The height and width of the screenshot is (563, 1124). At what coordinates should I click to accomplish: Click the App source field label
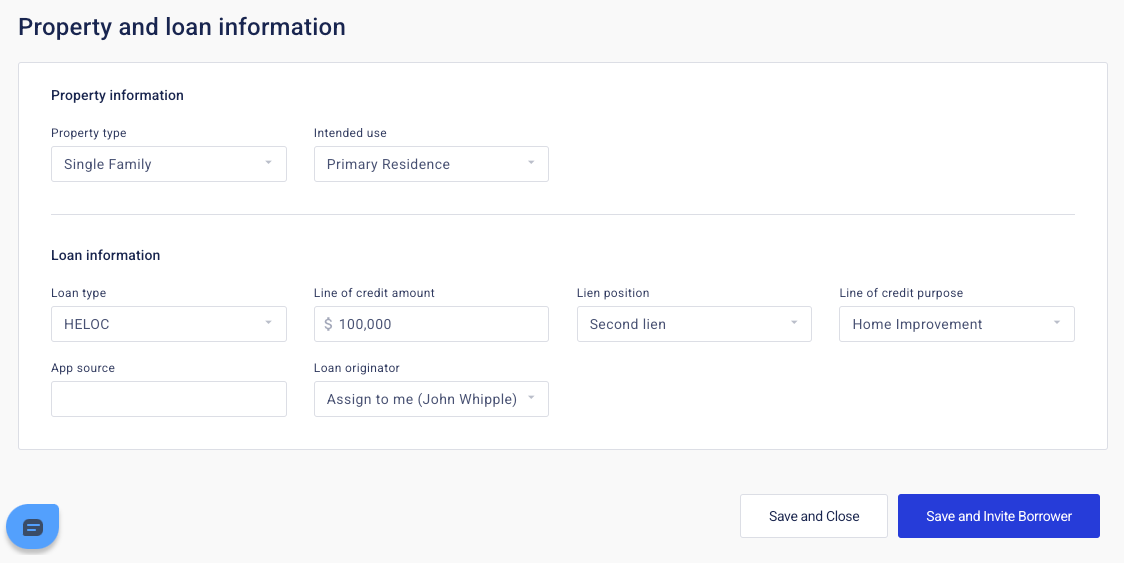tap(83, 368)
